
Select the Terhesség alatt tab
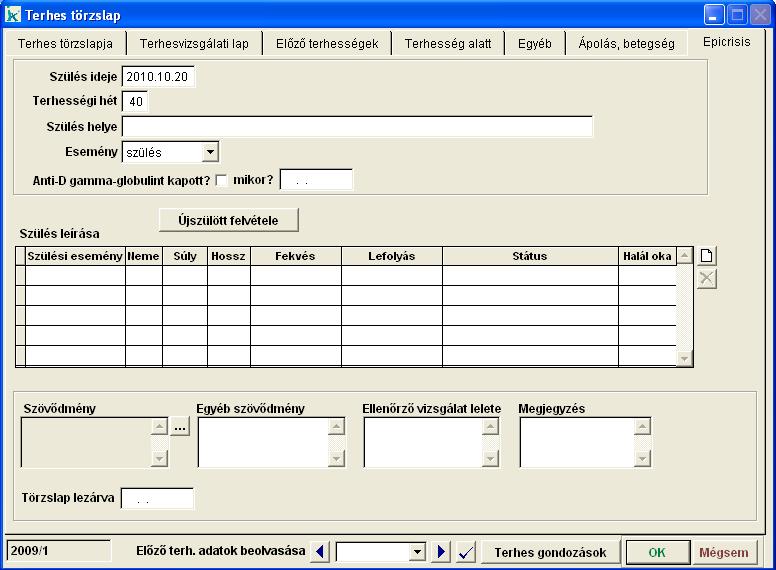[448, 44]
